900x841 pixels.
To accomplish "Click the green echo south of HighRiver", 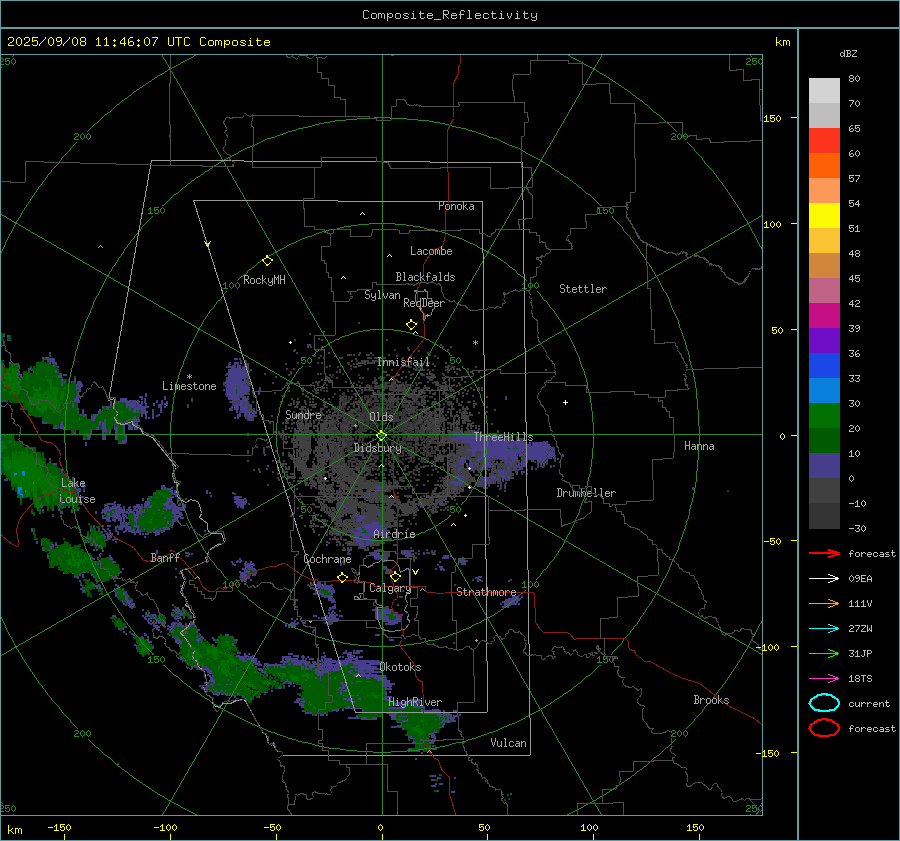I will click(x=423, y=730).
